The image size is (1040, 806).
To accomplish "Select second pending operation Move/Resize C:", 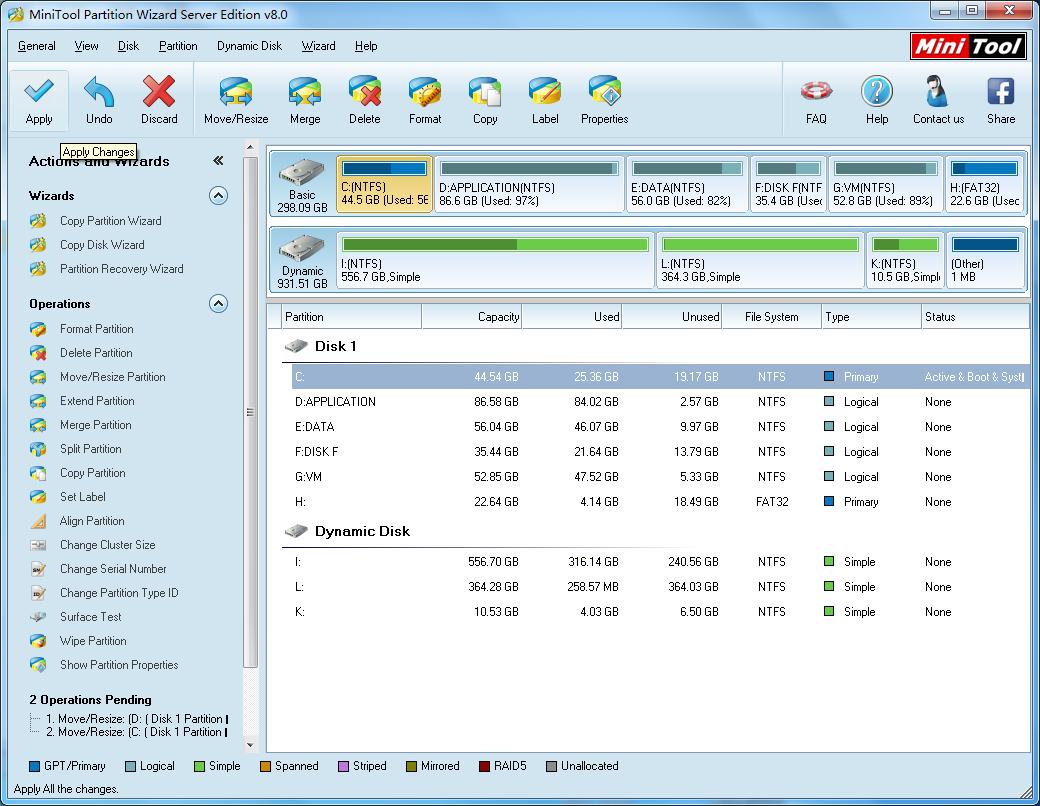I will tap(137, 732).
